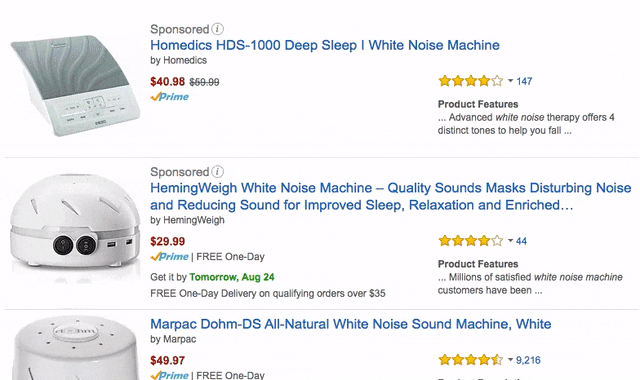View the 147 customer reviews

click(x=524, y=81)
